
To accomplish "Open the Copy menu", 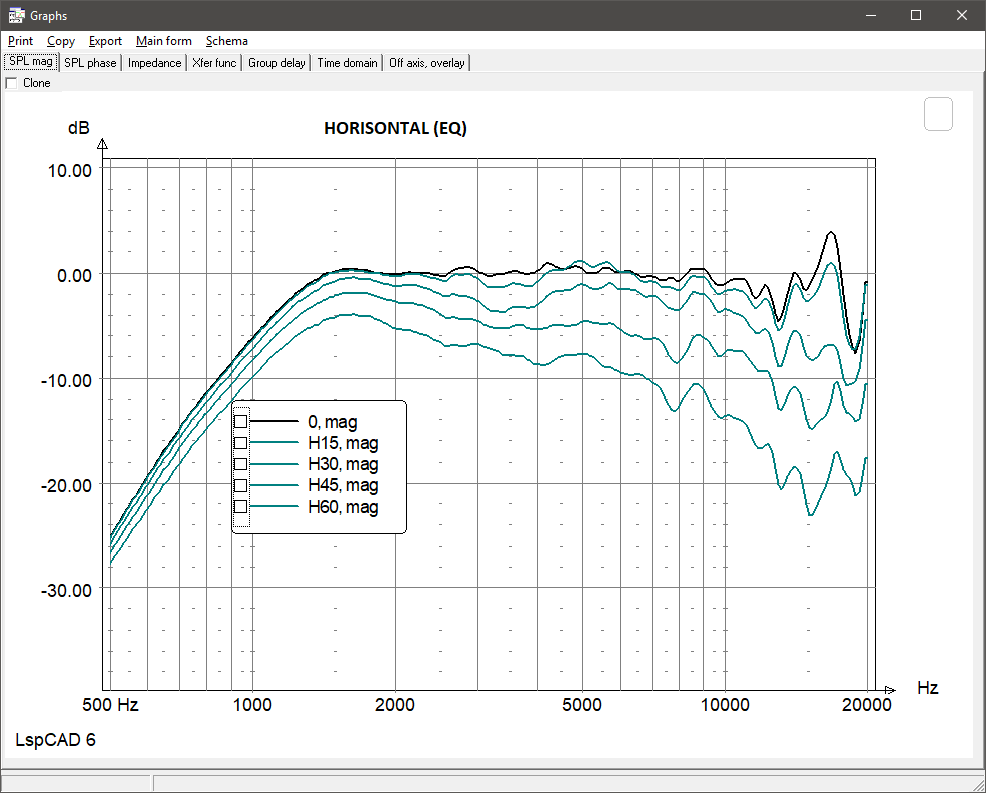I will click(x=61, y=41).
